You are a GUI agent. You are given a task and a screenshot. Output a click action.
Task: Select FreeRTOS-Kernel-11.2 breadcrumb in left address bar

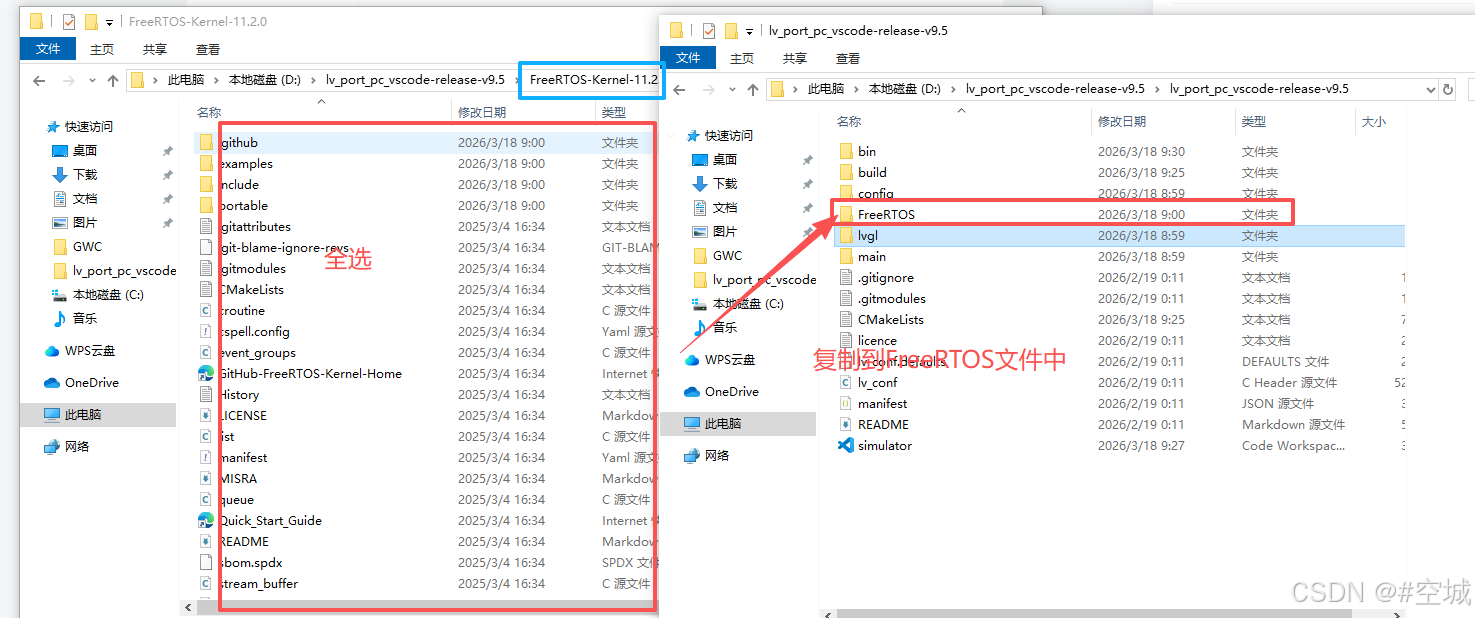(594, 80)
